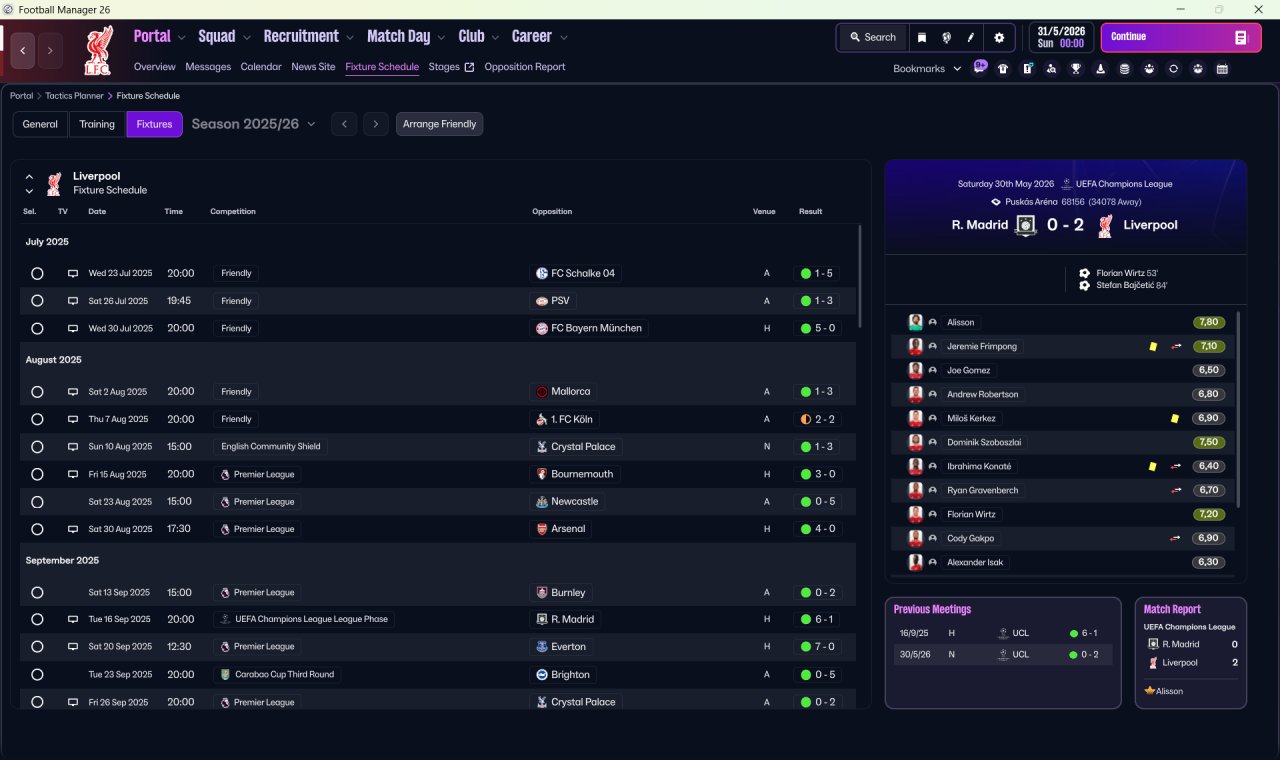
Task: Click the scouting magnifier person icon
Action: pyautogui.click(x=1051, y=69)
